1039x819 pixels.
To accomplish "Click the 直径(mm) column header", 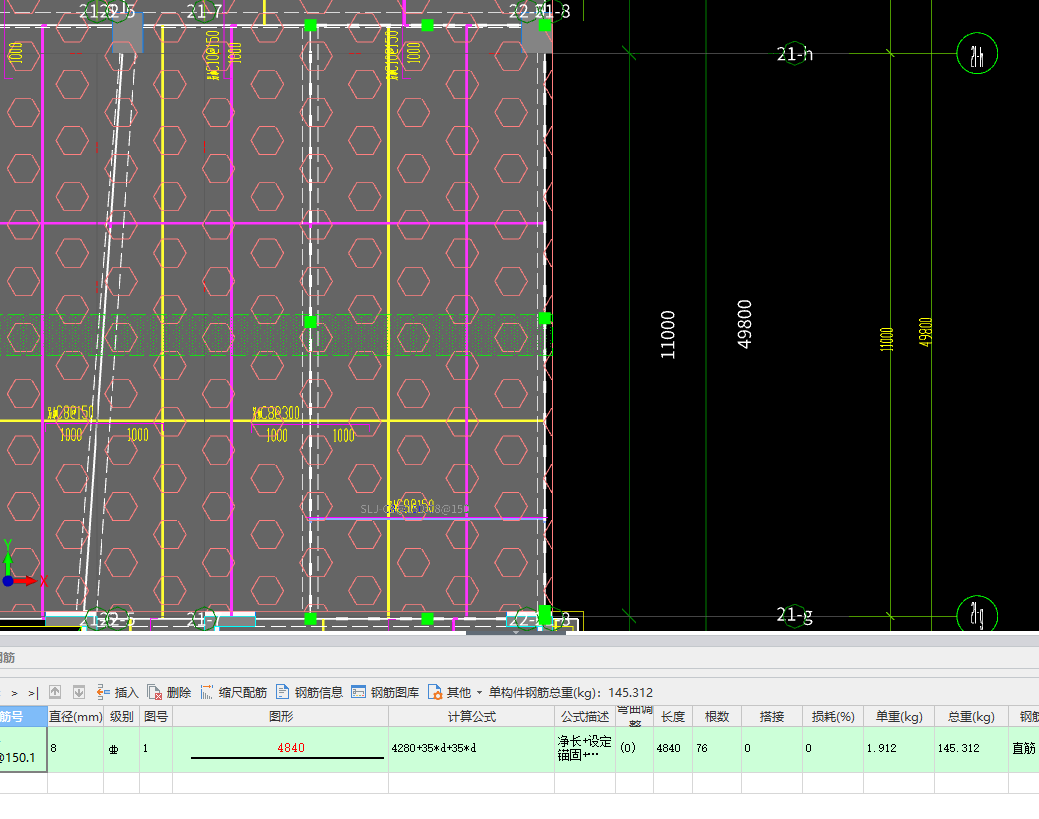I will coord(76,716).
